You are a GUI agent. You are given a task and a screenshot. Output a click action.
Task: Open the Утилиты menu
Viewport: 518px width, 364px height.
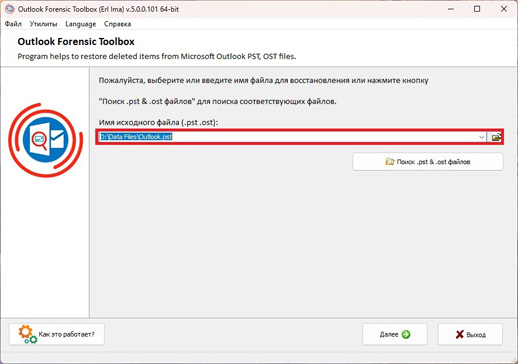click(43, 24)
